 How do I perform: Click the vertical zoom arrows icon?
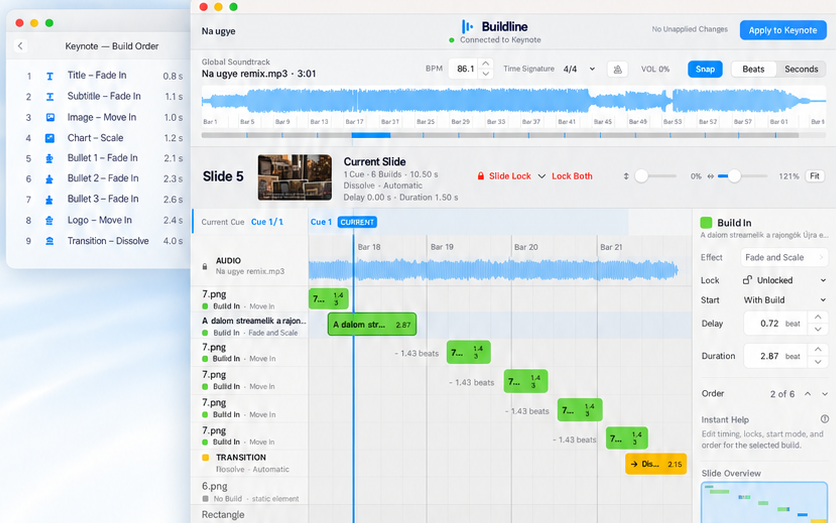click(626, 176)
